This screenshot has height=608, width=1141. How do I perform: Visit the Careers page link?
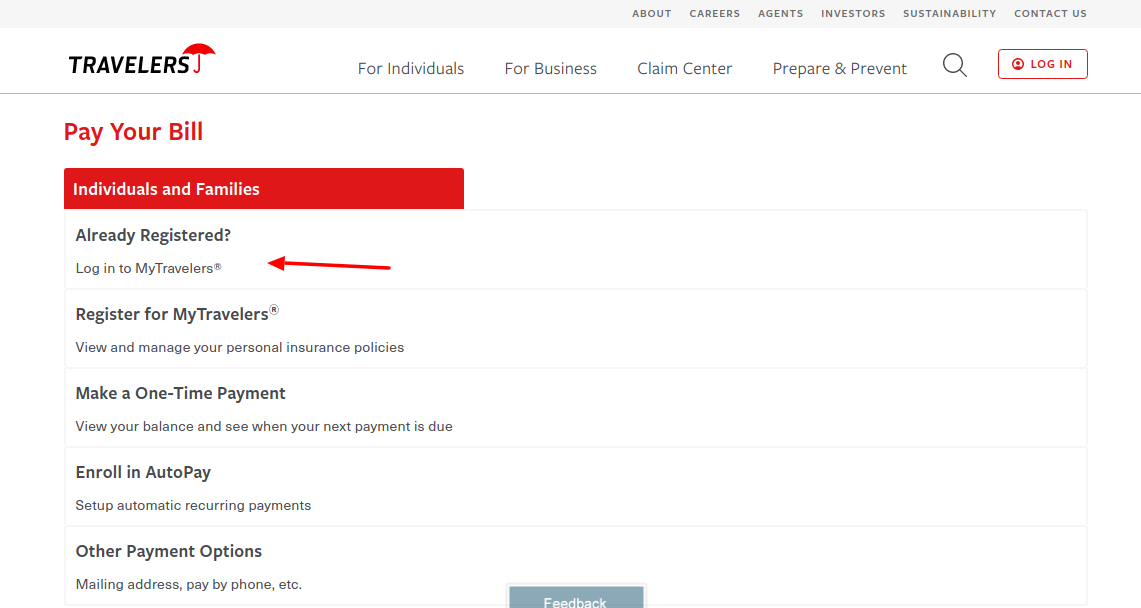pos(714,14)
